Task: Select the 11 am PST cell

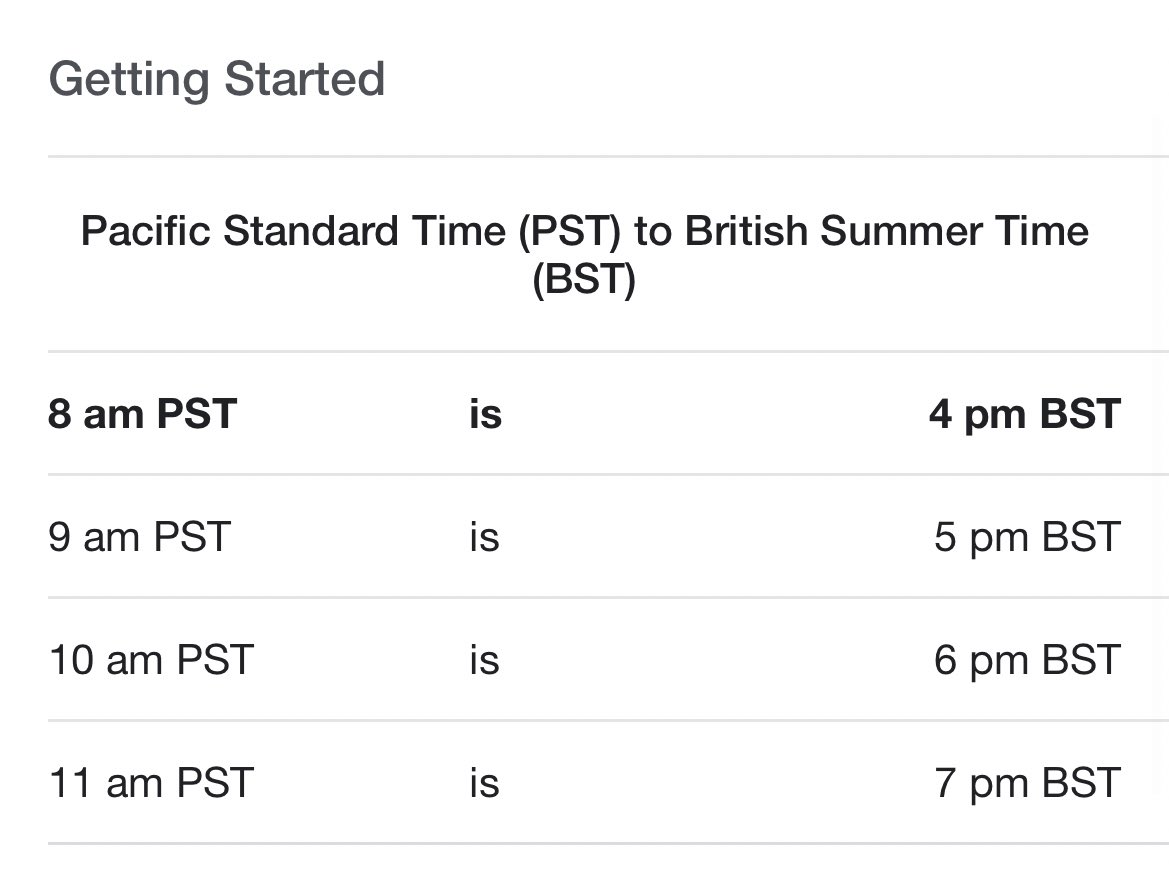Action: point(151,783)
